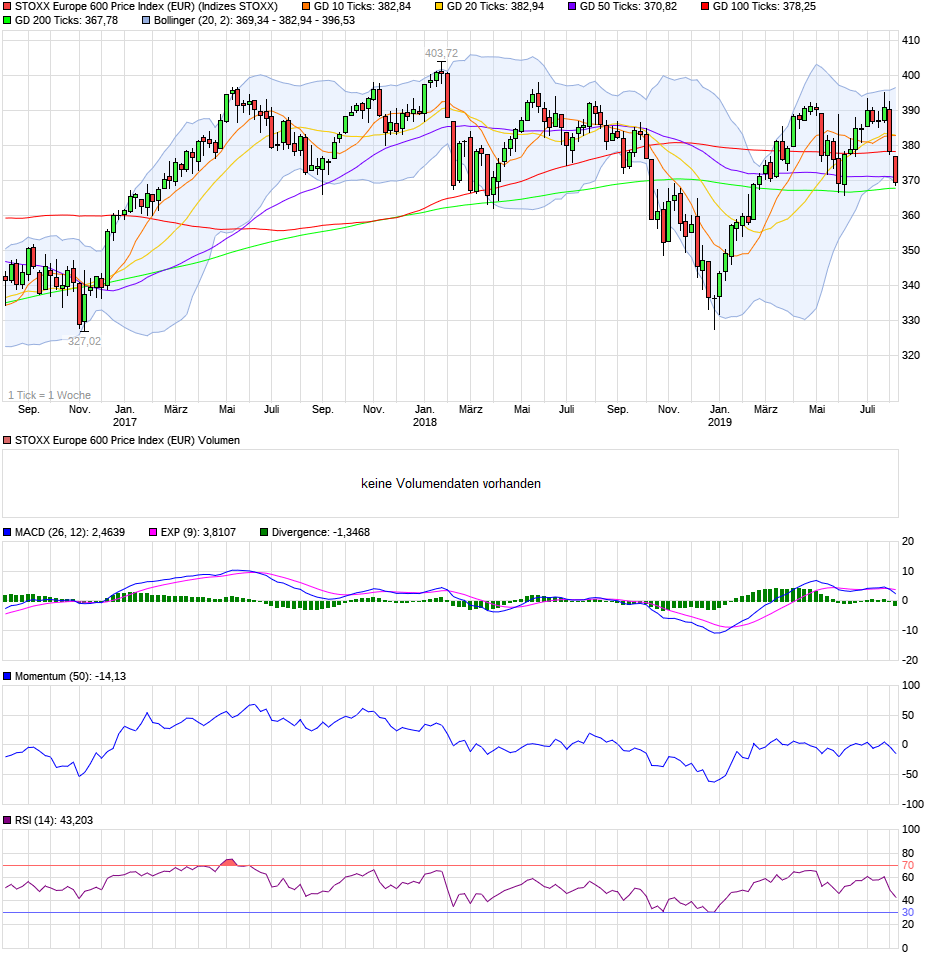This screenshot has width=940, height=958.
Task: Click the green GD 200 Ticks swatch
Action: pyautogui.click(x=7, y=21)
